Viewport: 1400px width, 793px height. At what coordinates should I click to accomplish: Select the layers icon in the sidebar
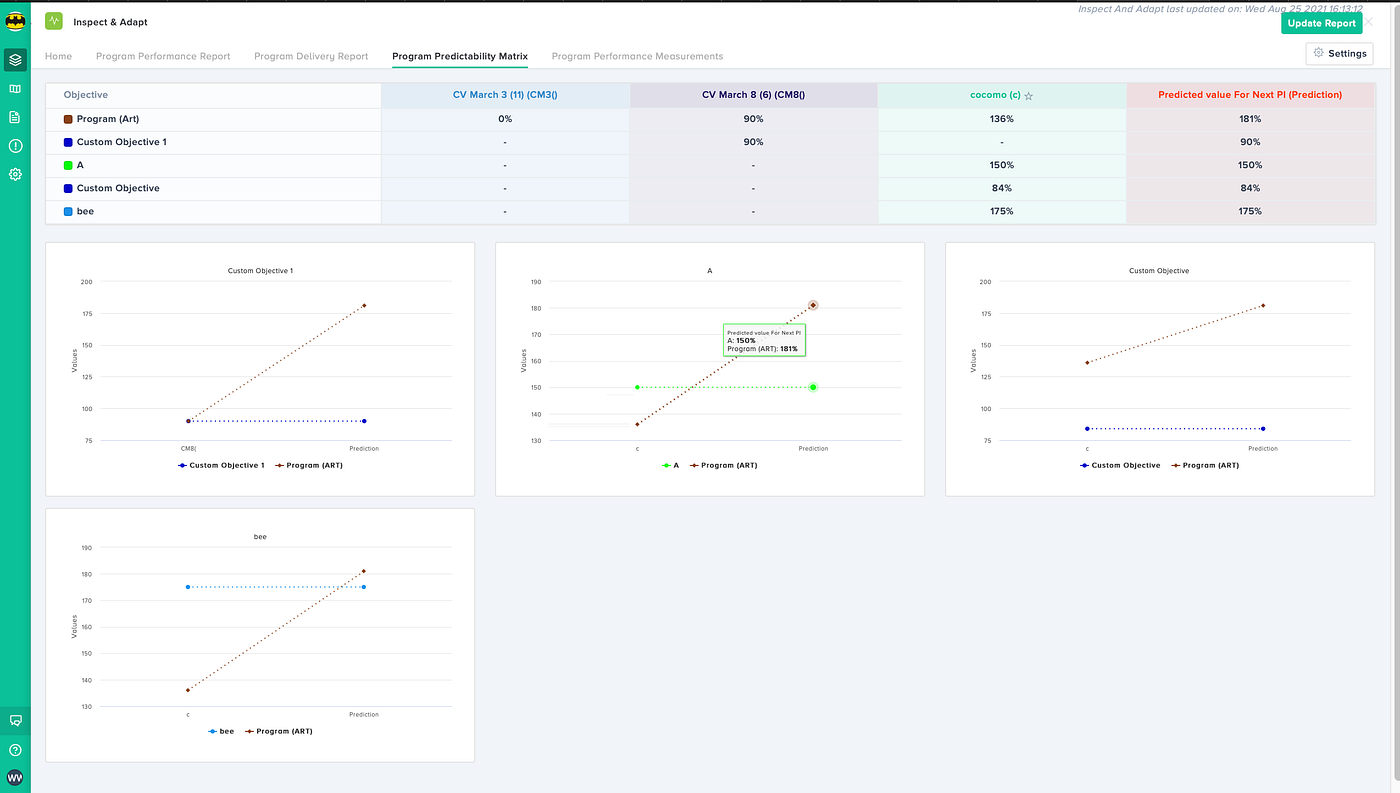click(14, 59)
